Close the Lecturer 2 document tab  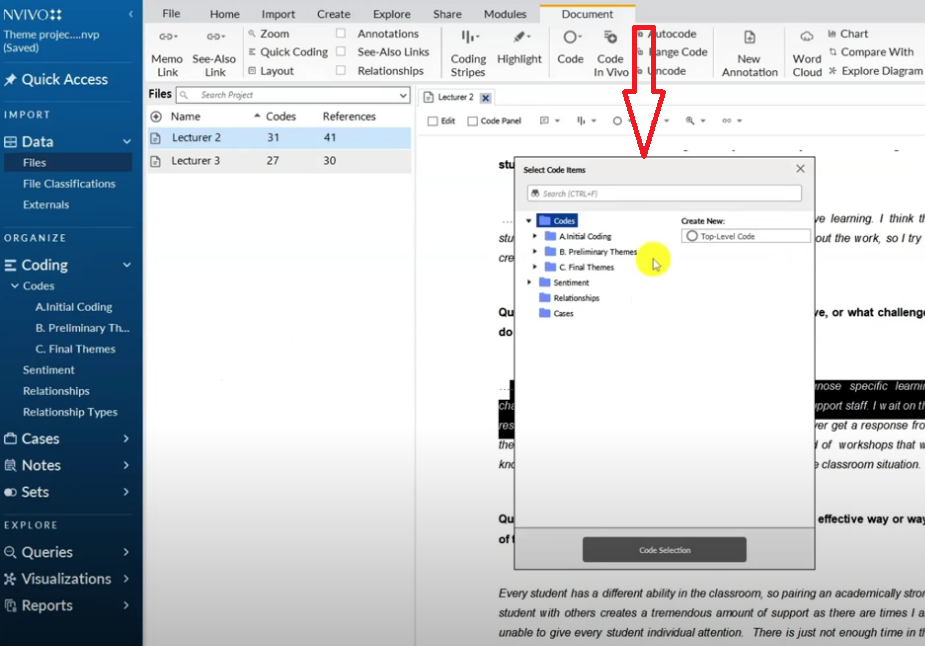486,98
